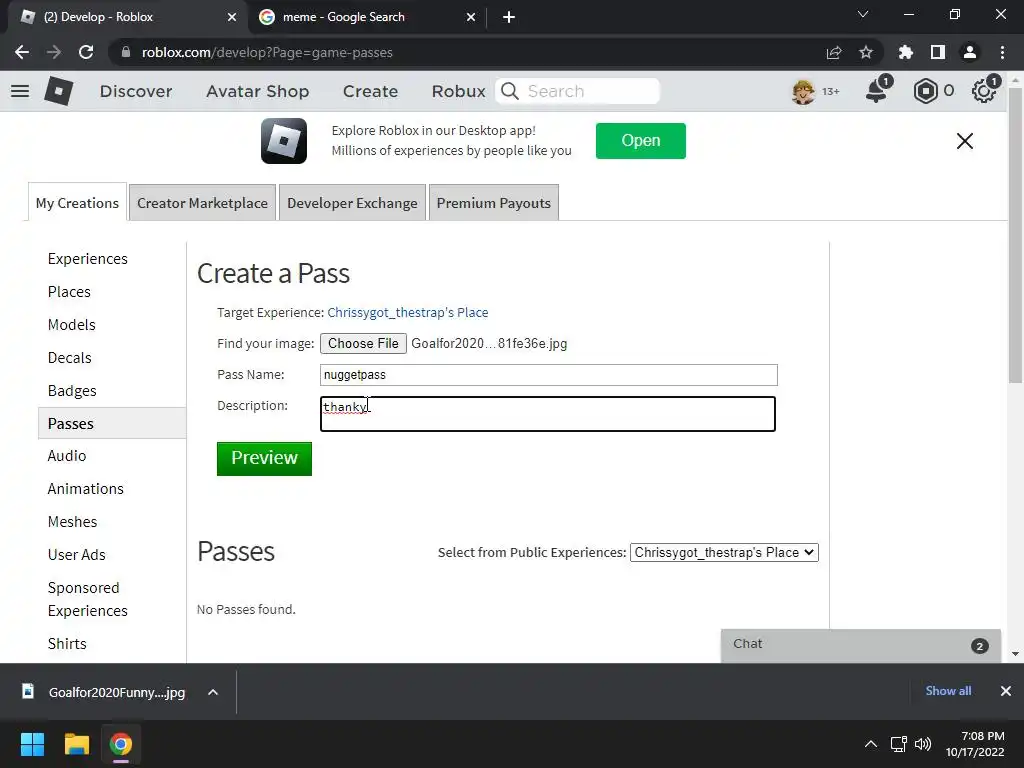
Task: Expand options for downloaded Goalfor2020Funny file
Action: point(213,692)
